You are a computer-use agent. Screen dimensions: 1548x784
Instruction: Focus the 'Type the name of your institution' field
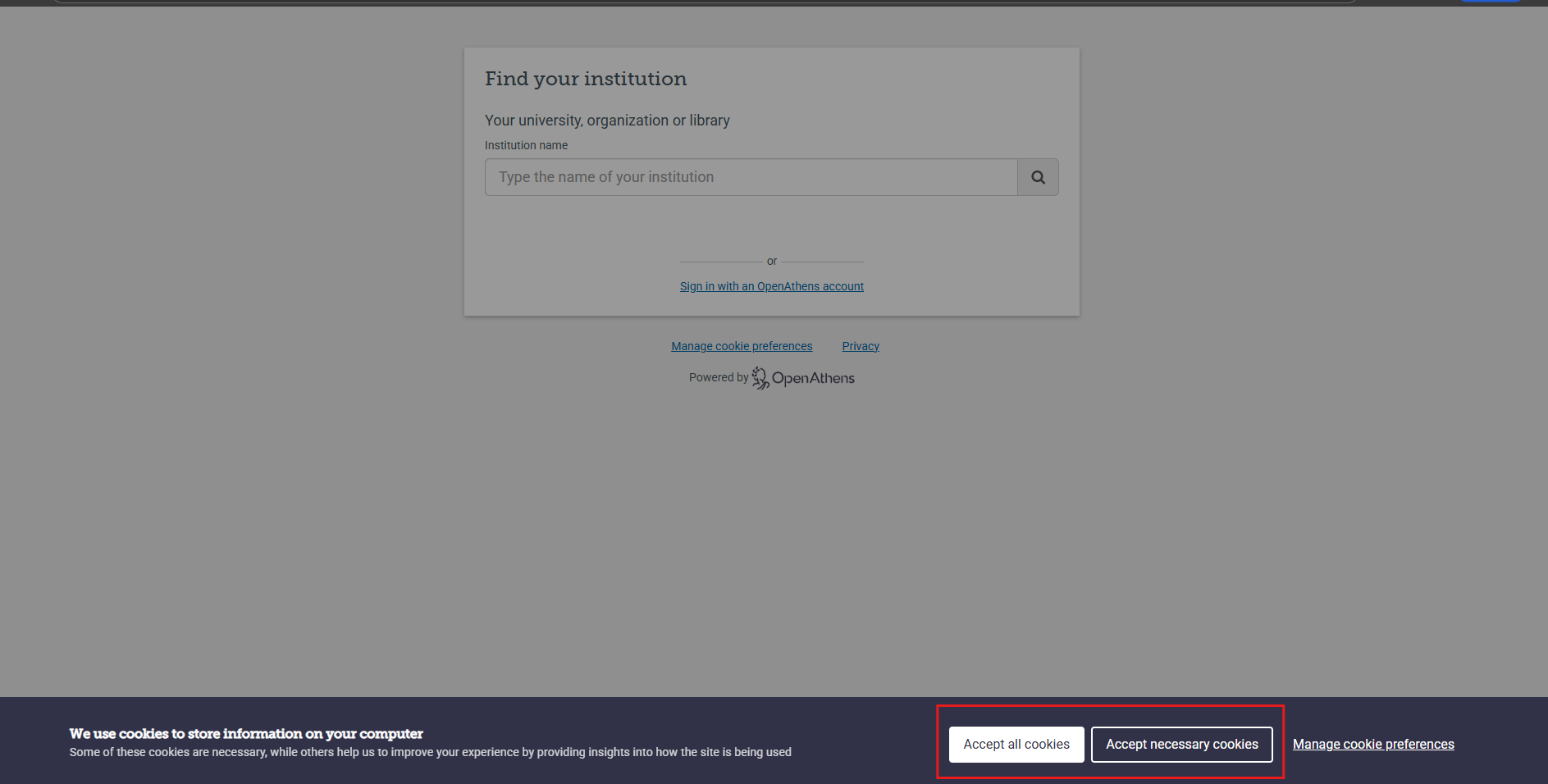pos(751,176)
